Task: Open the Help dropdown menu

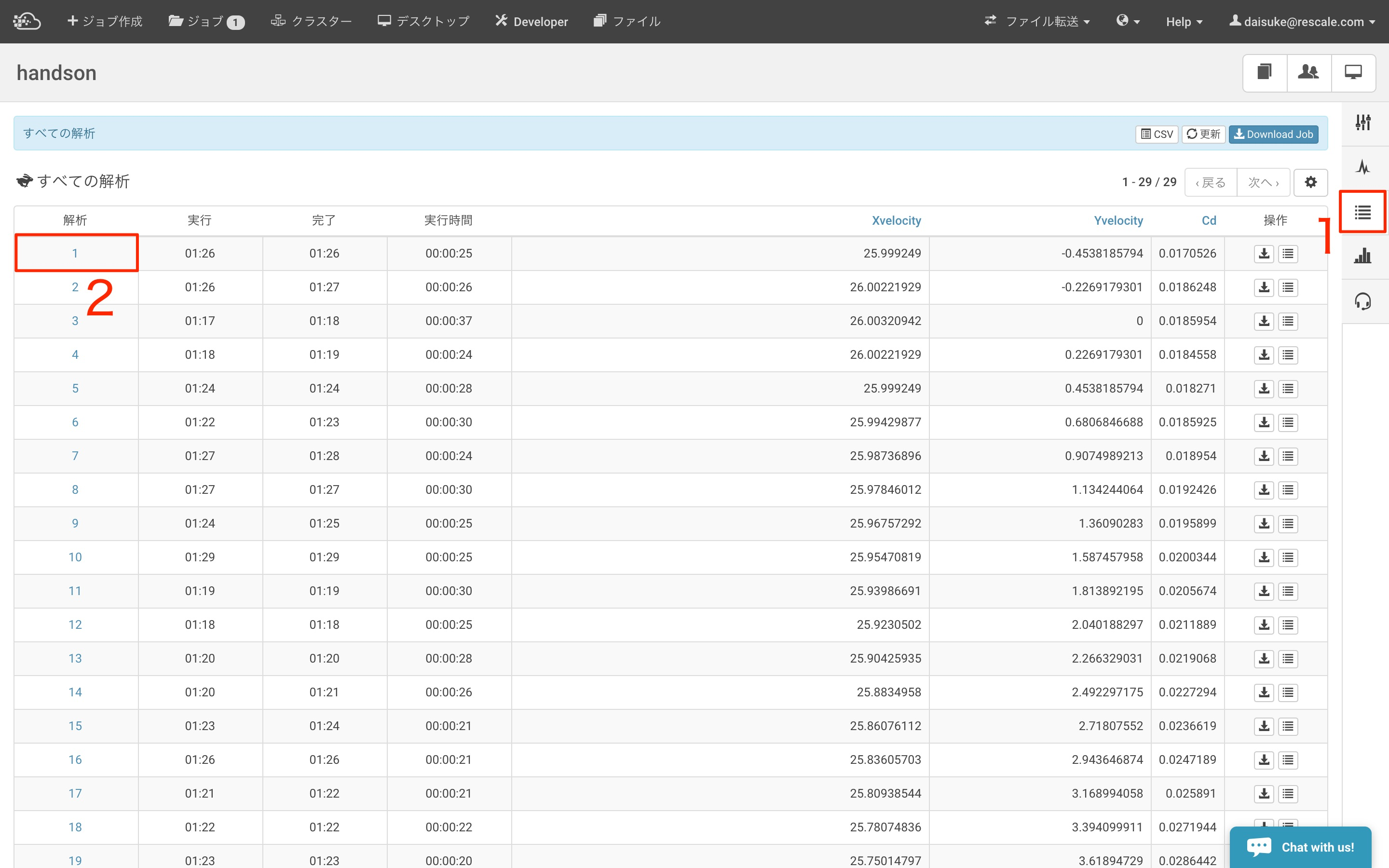Action: 1184,22
